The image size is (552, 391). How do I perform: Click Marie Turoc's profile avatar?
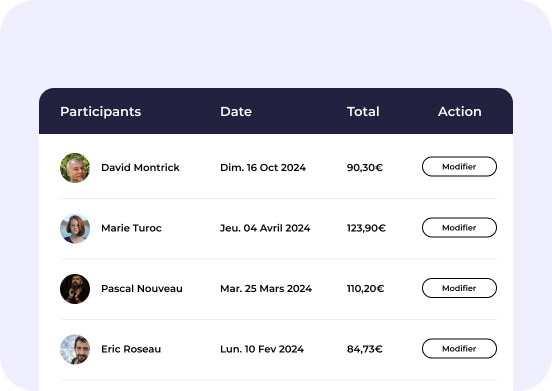pos(75,228)
